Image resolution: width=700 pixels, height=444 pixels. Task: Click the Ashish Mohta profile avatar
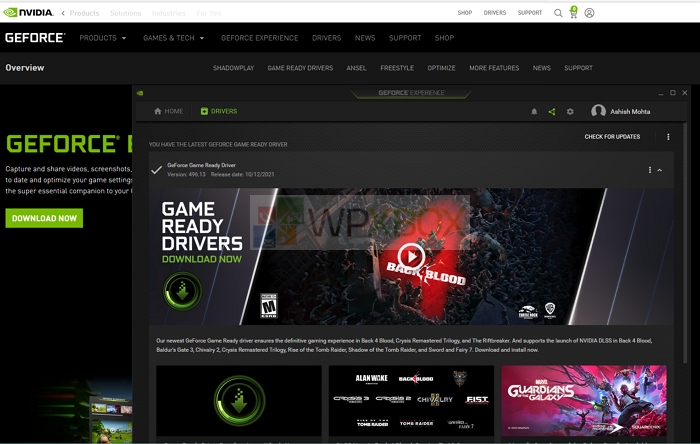point(598,111)
